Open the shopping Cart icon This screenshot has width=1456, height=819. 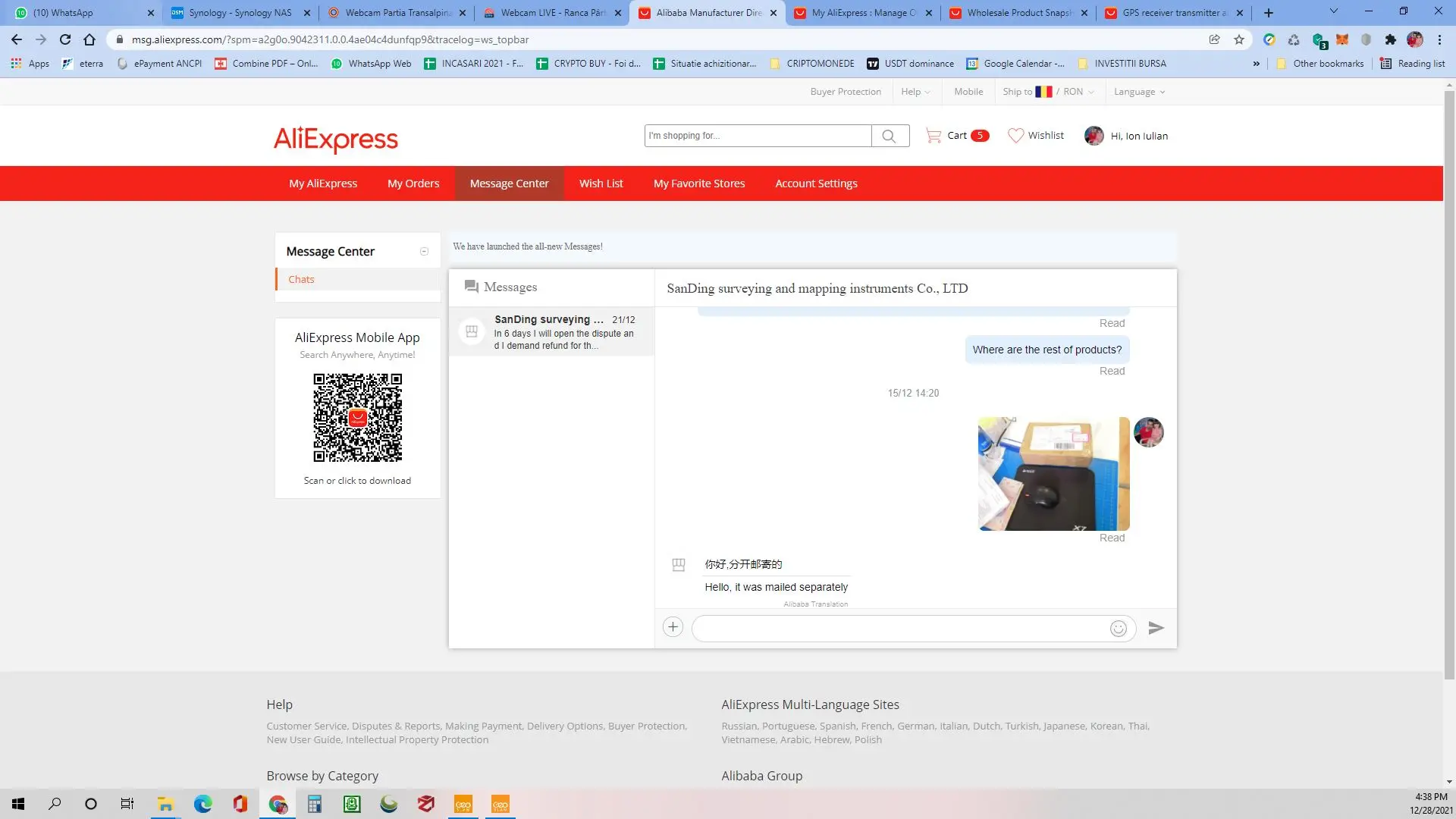(x=934, y=136)
